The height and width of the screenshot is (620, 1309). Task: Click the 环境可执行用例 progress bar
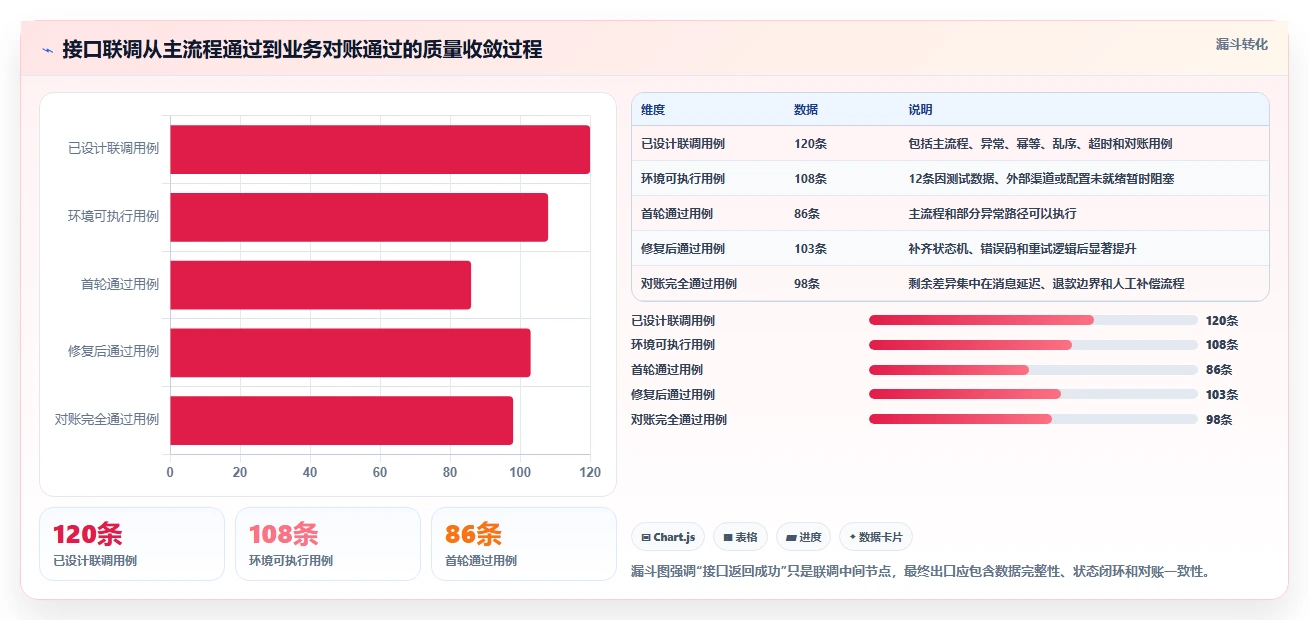click(x=1033, y=345)
